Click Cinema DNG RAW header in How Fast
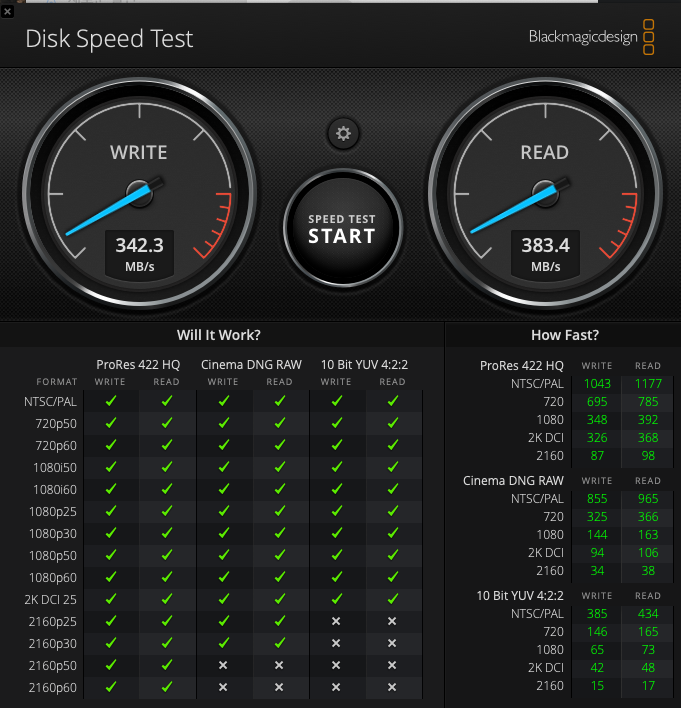 click(513, 481)
